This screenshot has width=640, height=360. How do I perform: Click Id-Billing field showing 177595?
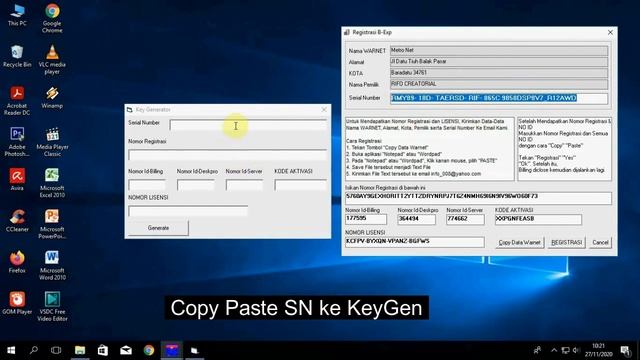366,219
